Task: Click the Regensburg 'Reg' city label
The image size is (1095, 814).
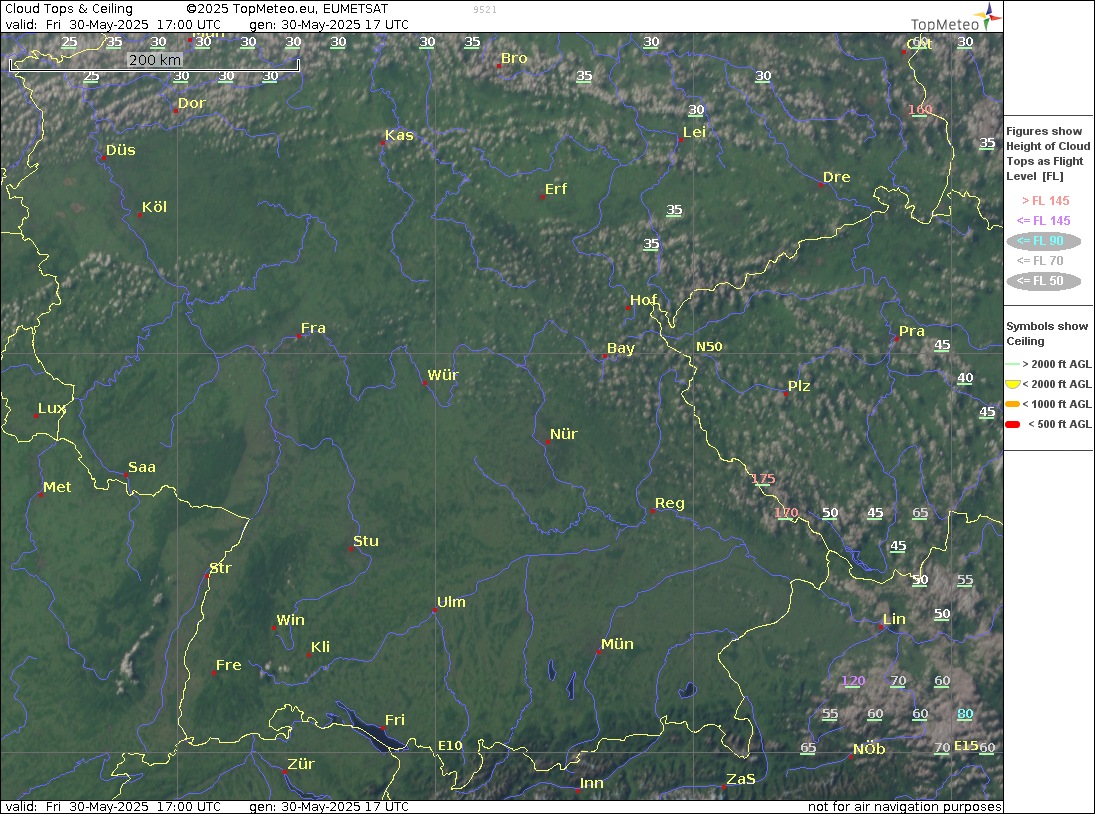Action: click(x=670, y=503)
